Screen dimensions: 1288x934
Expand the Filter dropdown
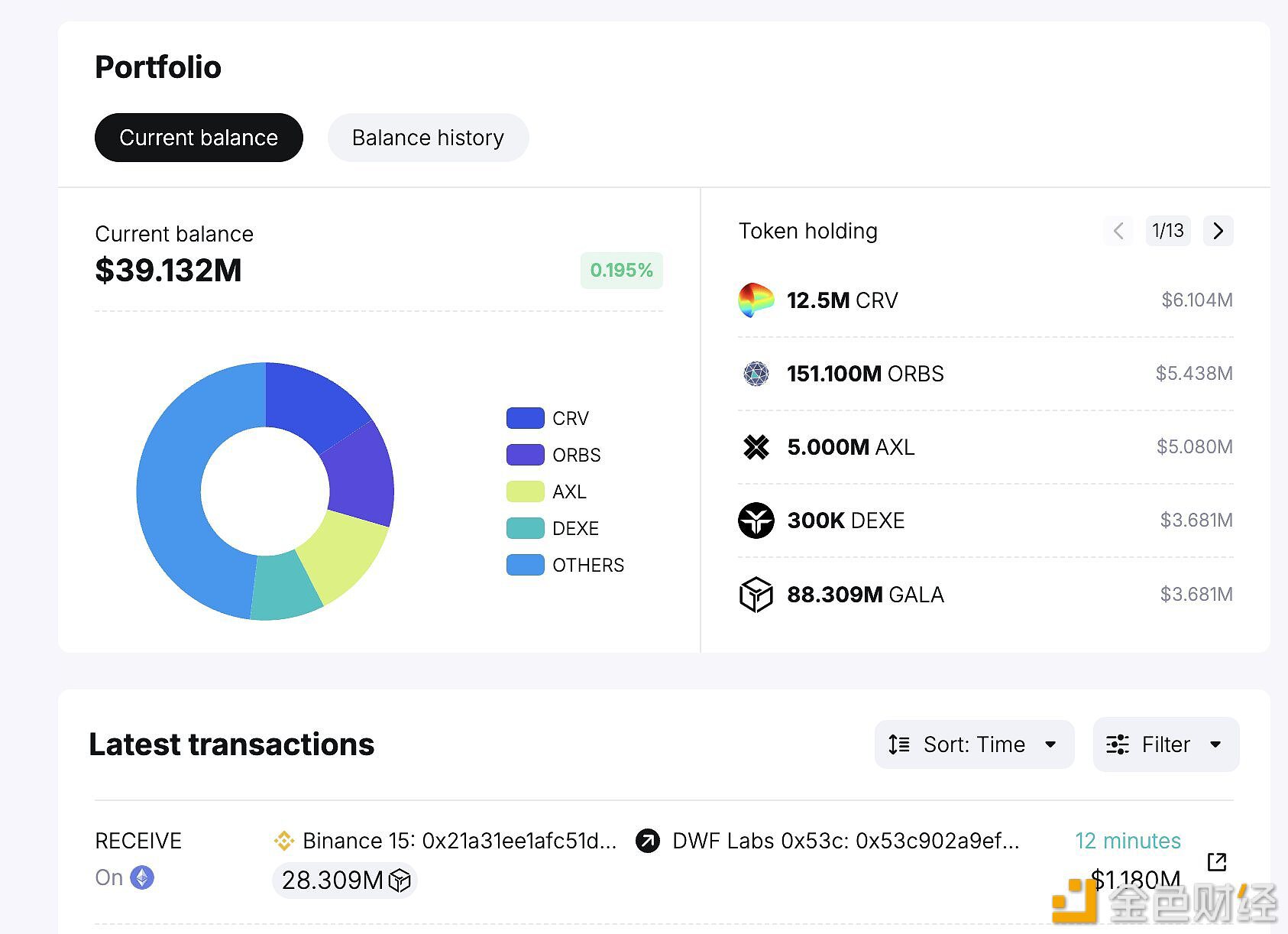[x=1166, y=744]
